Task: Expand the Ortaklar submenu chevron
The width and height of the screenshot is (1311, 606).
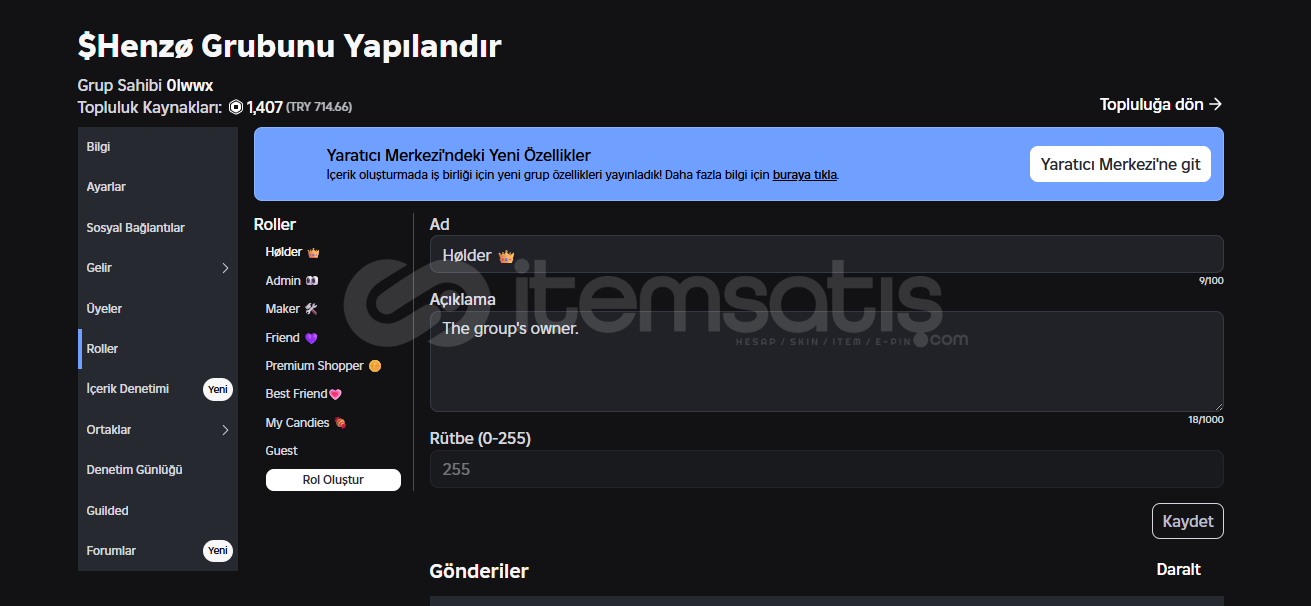Action: tap(225, 430)
